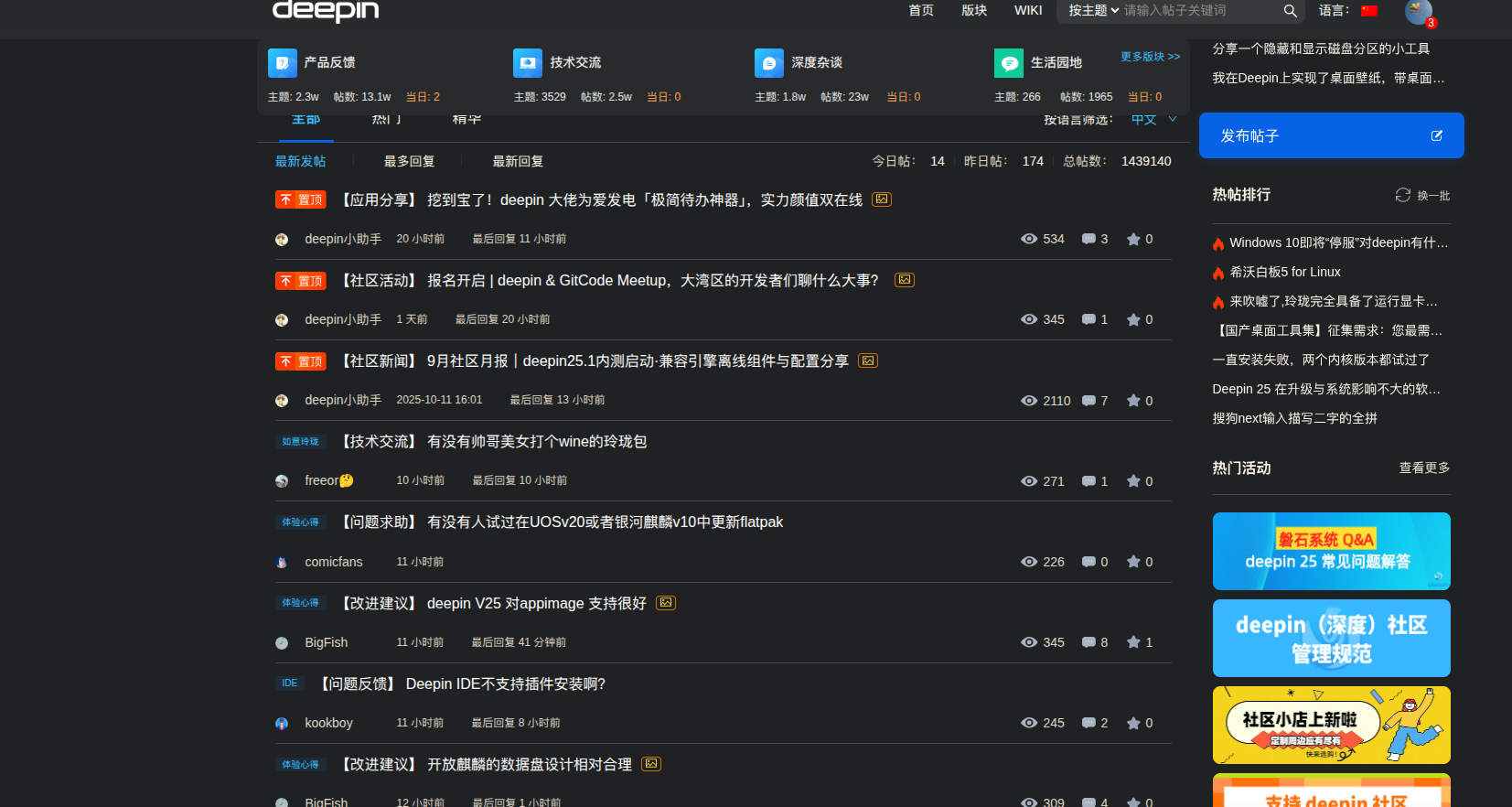The height and width of the screenshot is (807, 1512).
Task: Open the 深度杂谈 board icon
Action: (x=769, y=63)
